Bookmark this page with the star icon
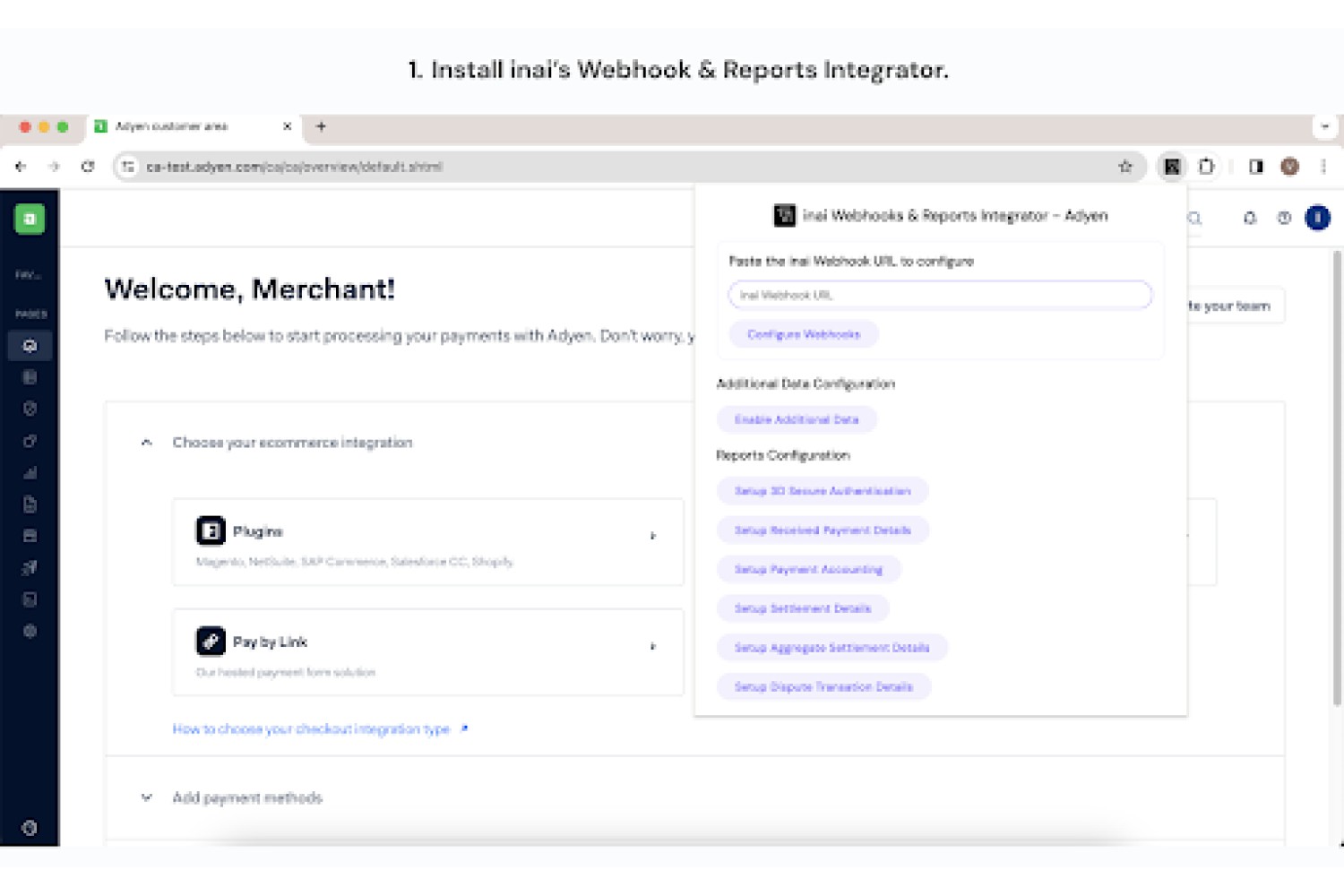This screenshot has height=896, width=1344. point(1125,167)
